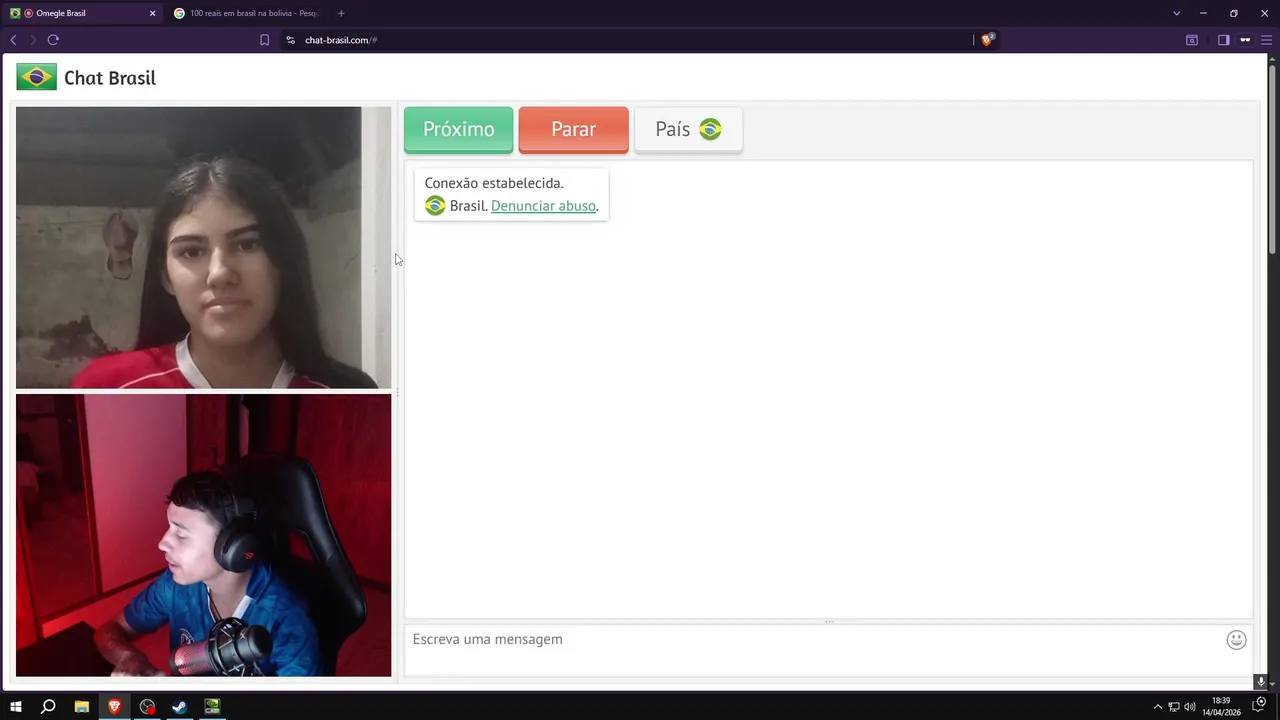Go back in browser history

pos(13,40)
